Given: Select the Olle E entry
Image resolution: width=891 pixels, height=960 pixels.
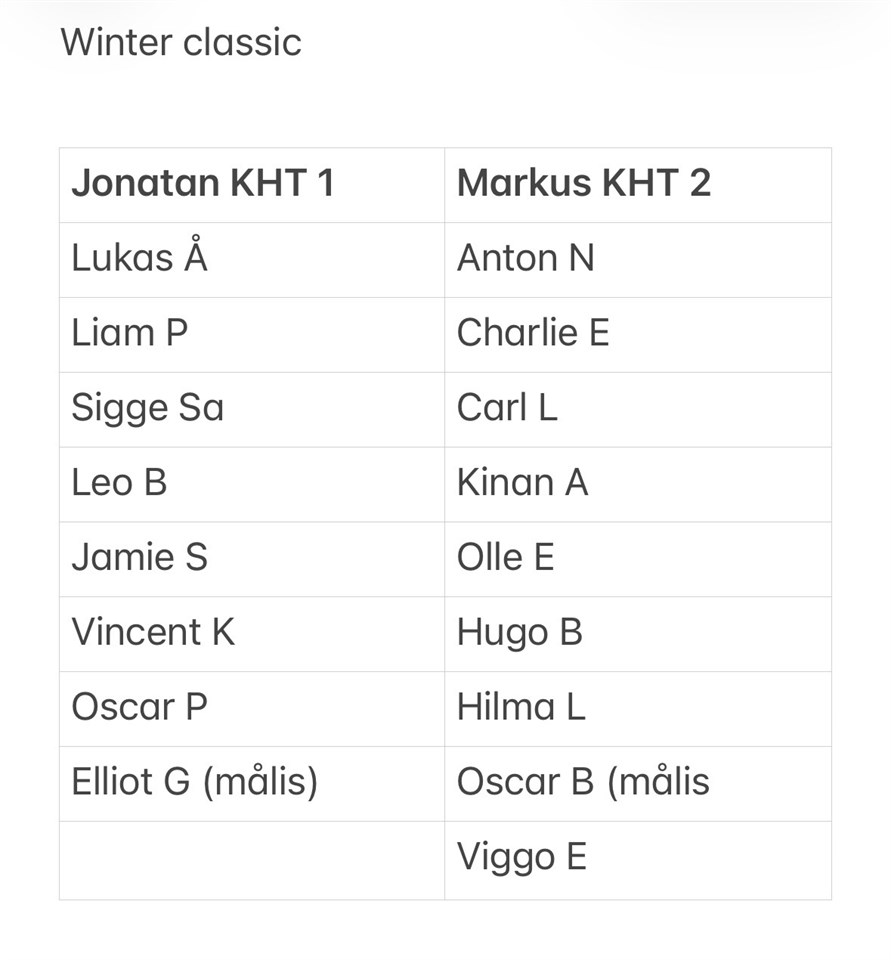Looking at the screenshot, I should (x=506, y=557).
